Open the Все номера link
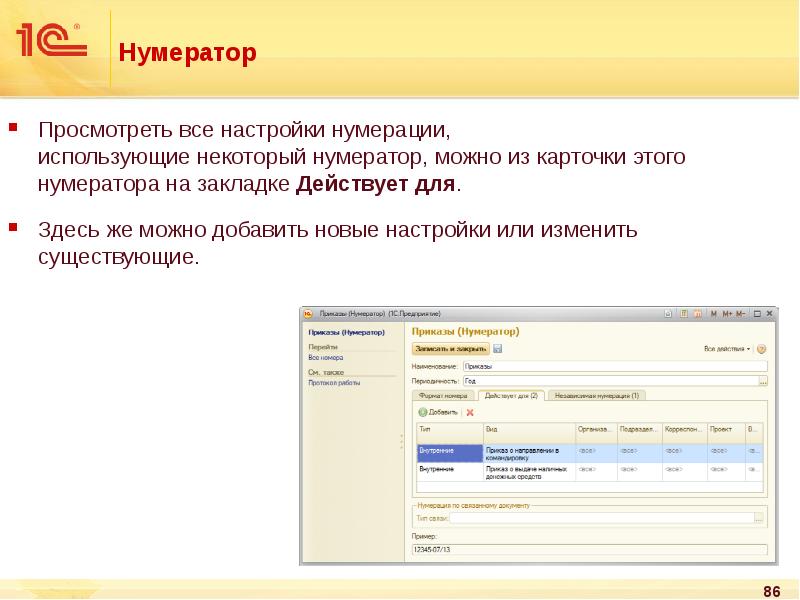Screen dimensions: 800x600 (x=326, y=357)
